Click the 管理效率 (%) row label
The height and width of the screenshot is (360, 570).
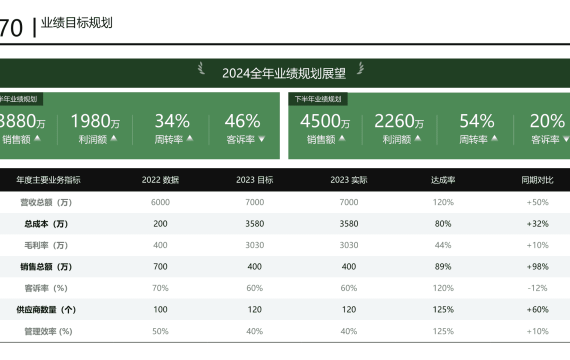click(48, 331)
